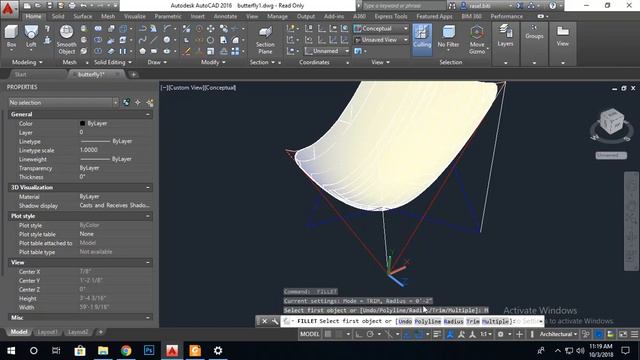Choose the Undo option in command line
Image resolution: width=640 pixels, height=360 pixels.
pos(405,321)
